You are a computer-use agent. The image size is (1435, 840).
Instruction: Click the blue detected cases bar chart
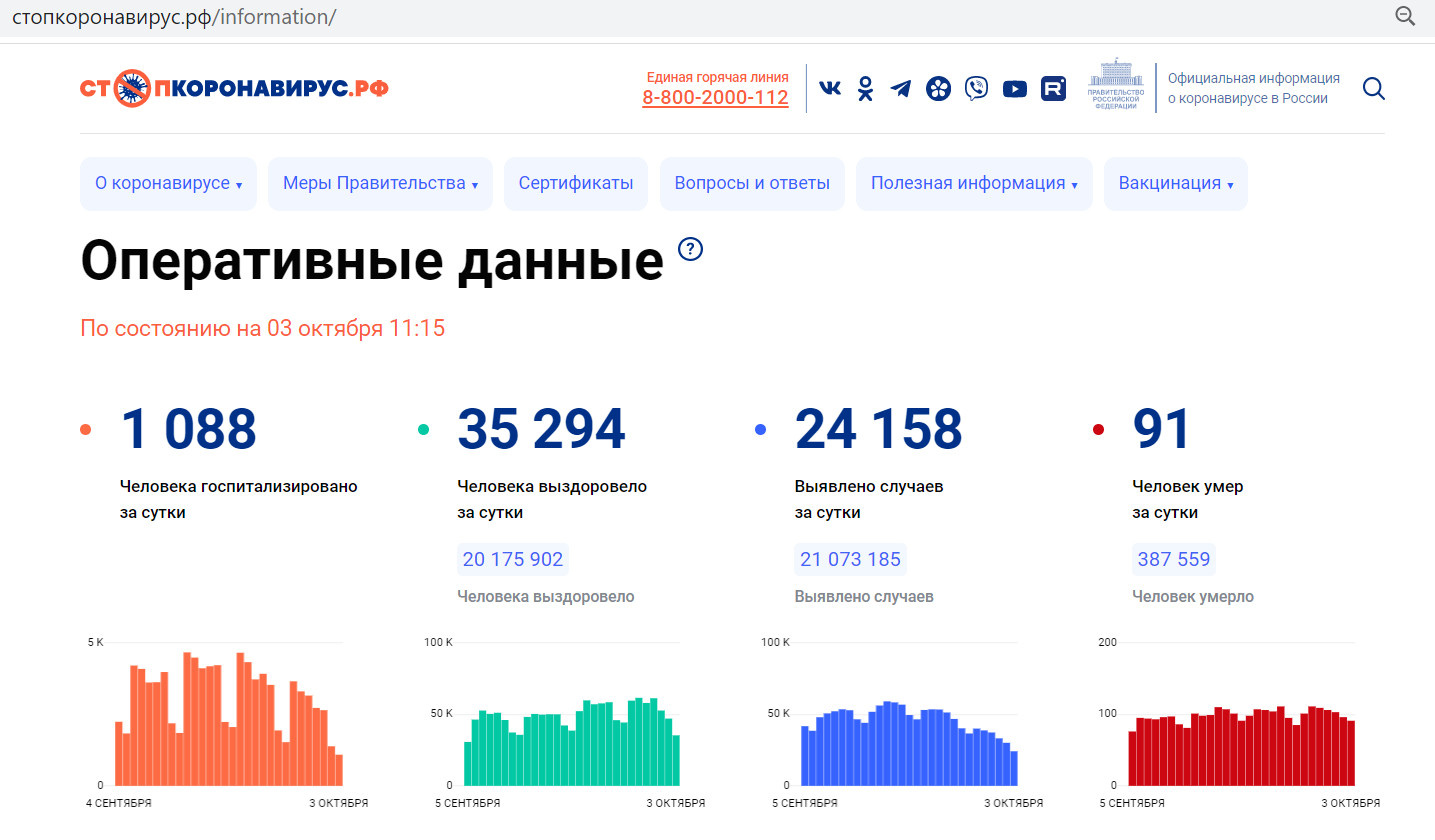(909, 743)
